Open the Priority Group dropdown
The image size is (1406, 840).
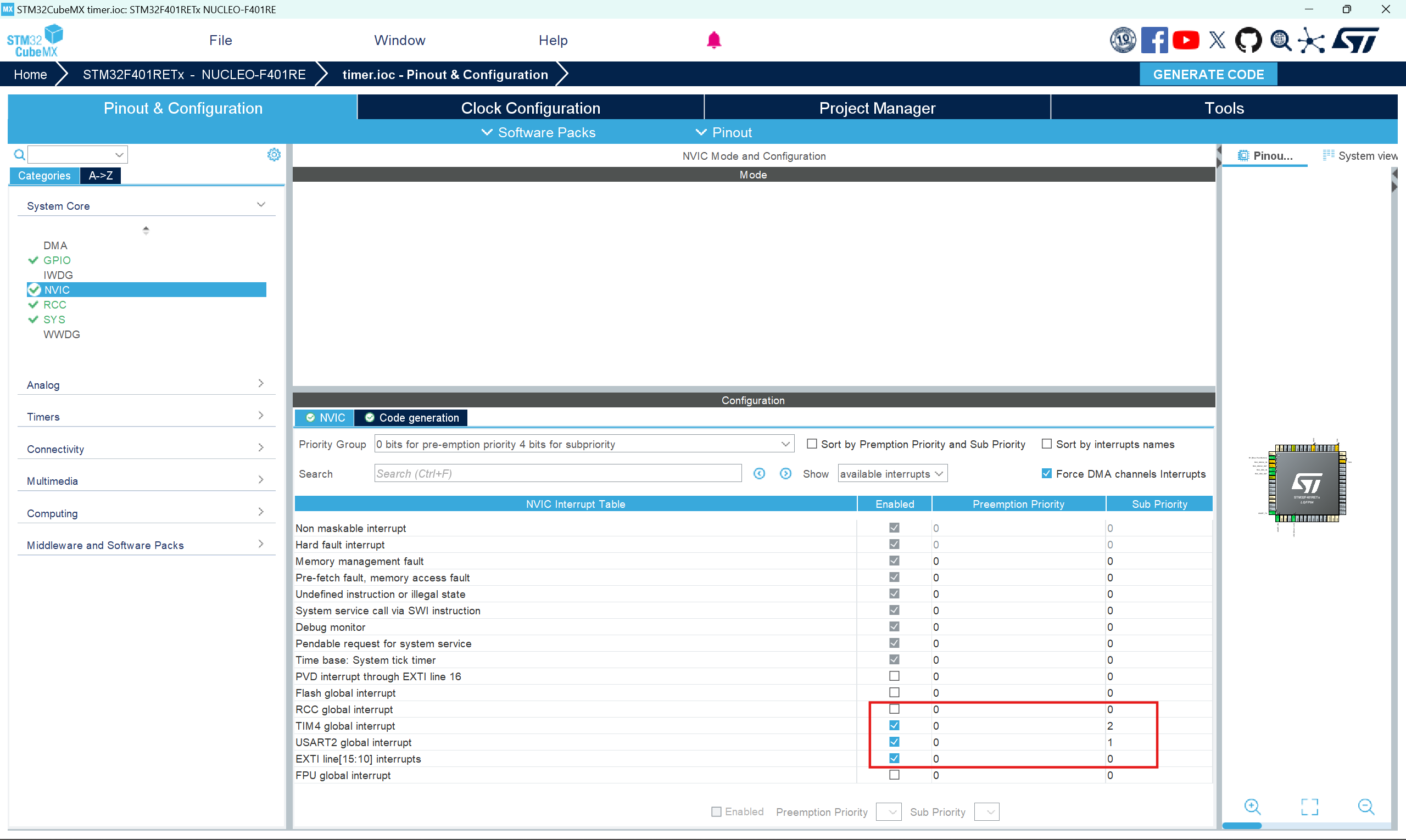pos(583,444)
